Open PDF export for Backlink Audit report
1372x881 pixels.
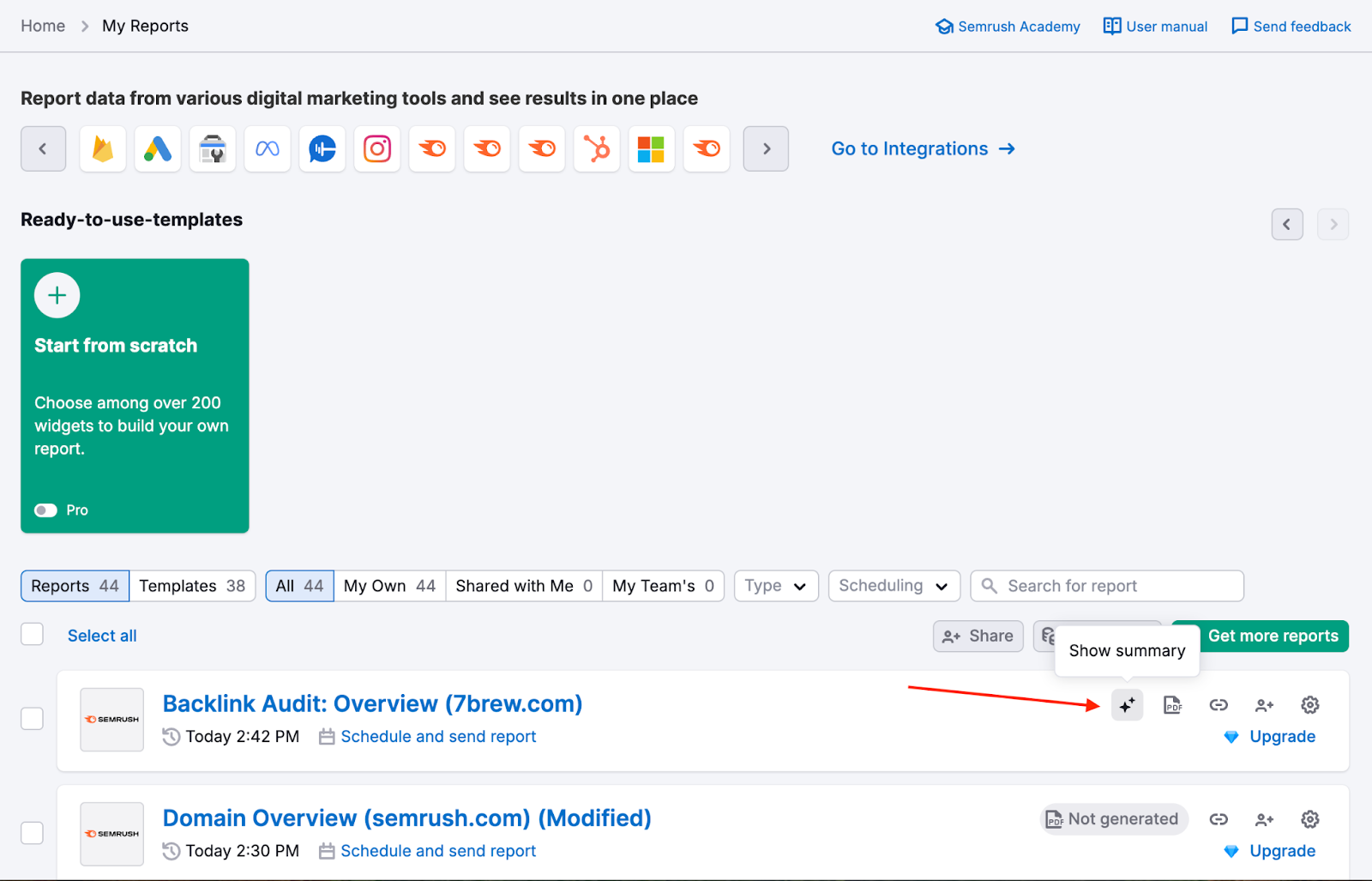pyautogui.click(x=1172, y=705)
